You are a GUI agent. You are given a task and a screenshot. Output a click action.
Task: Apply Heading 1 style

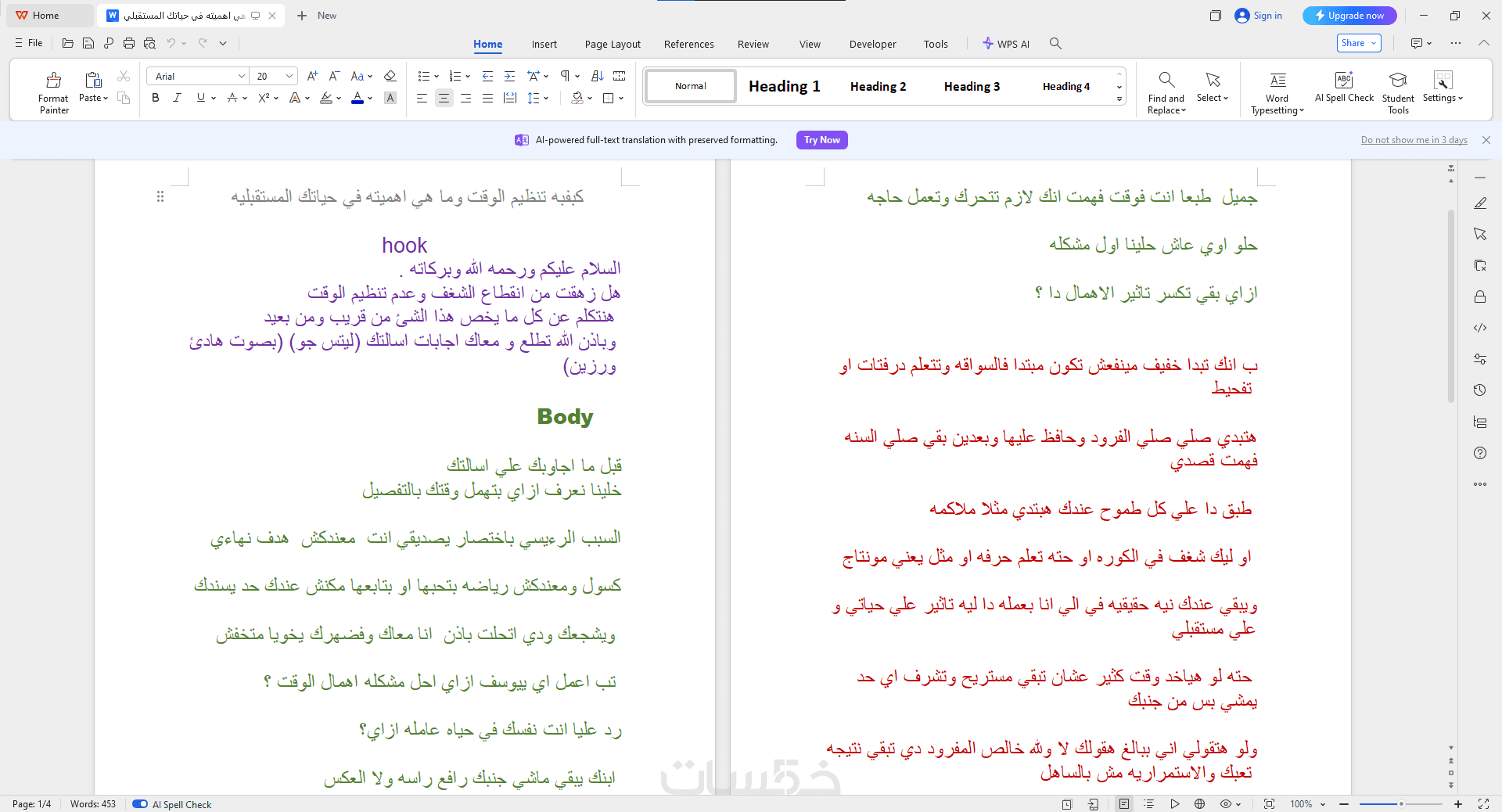(785, 86)
